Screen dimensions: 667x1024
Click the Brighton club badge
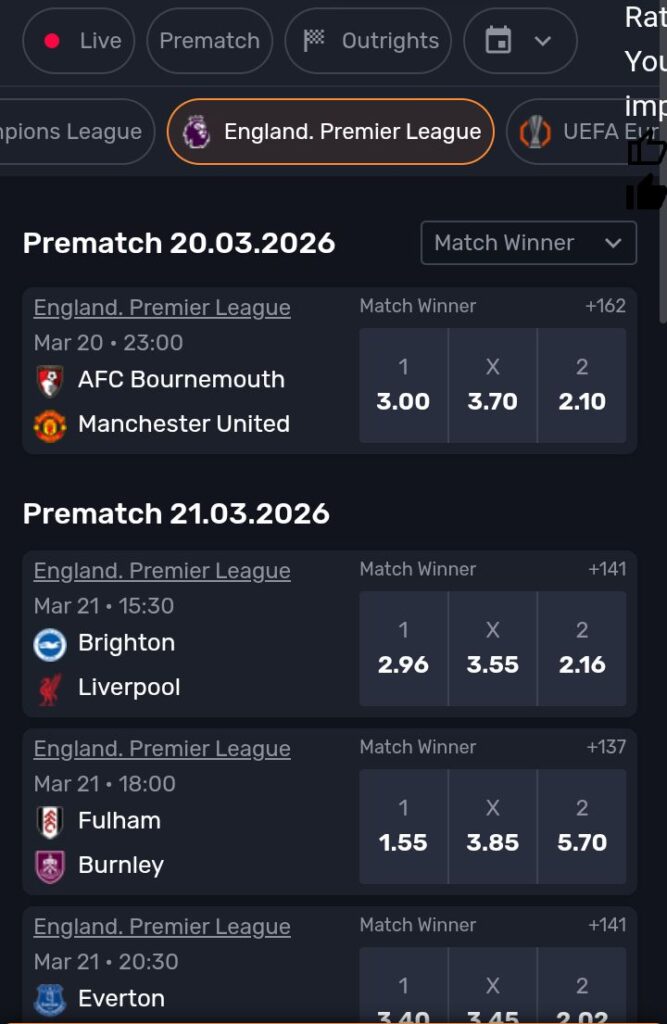pos(49,644)
